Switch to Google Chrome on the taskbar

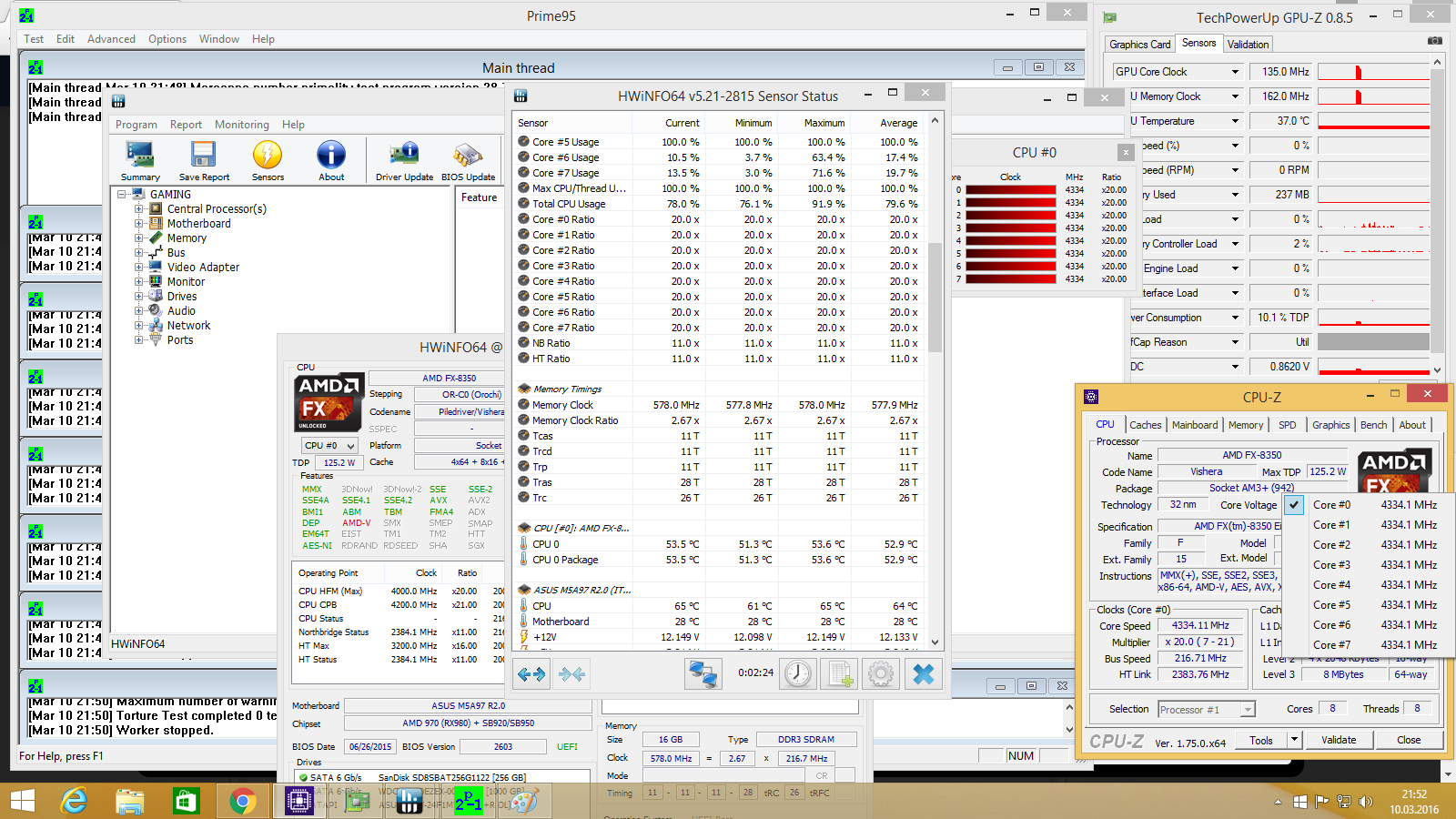pos(242,801)
